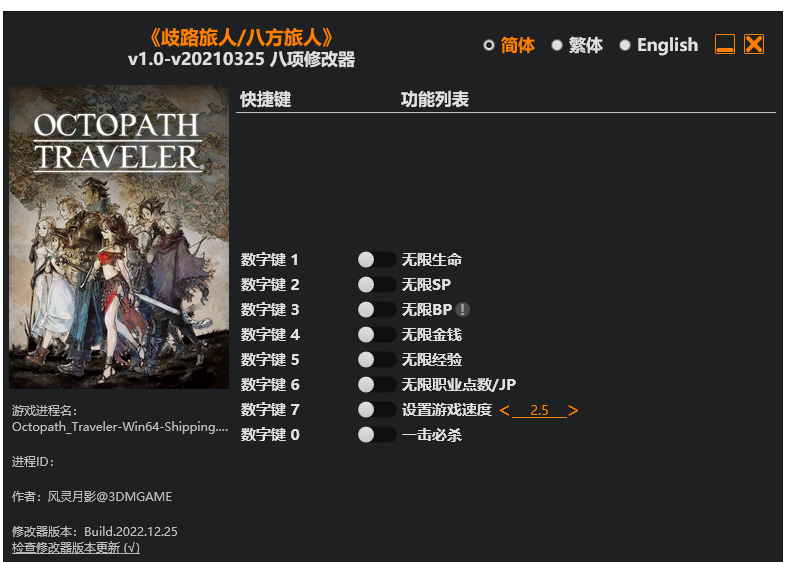Toggle the 无限职业点数/JP switch

tap(377, 385)
